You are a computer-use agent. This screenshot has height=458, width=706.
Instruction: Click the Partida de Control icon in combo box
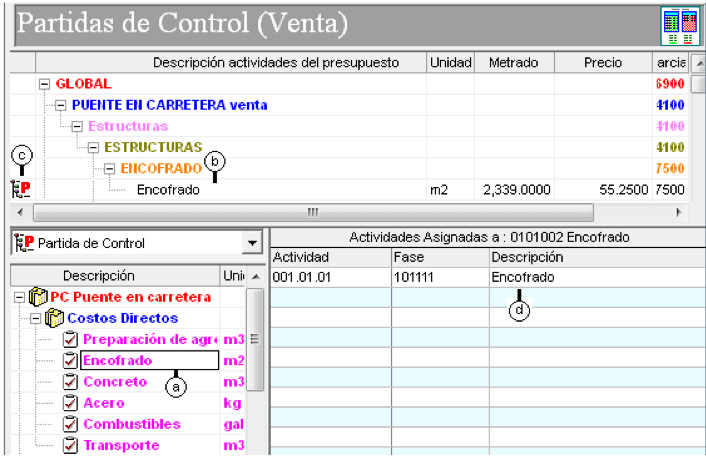(24, 243)
